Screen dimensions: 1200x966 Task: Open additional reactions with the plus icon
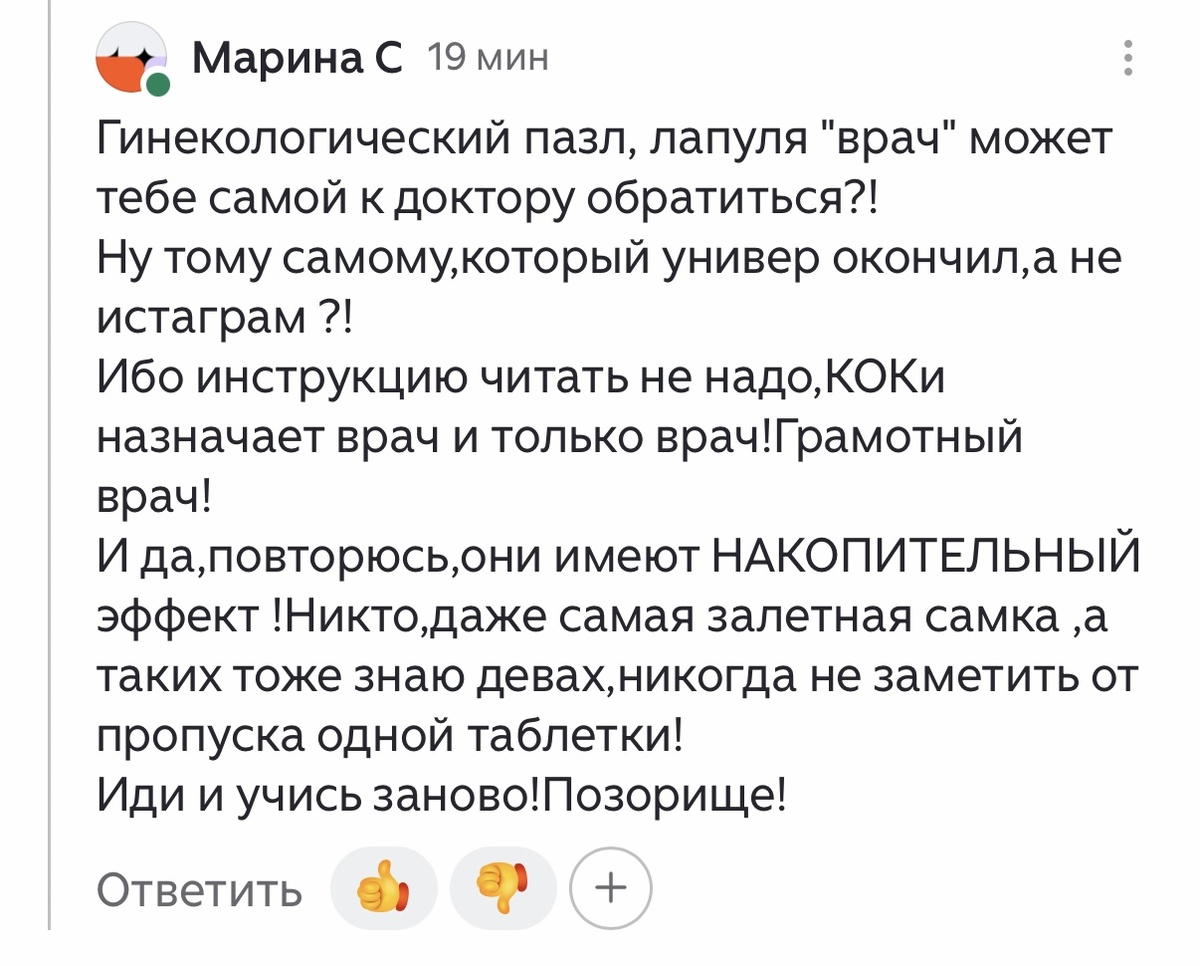(x=611, y=886)
